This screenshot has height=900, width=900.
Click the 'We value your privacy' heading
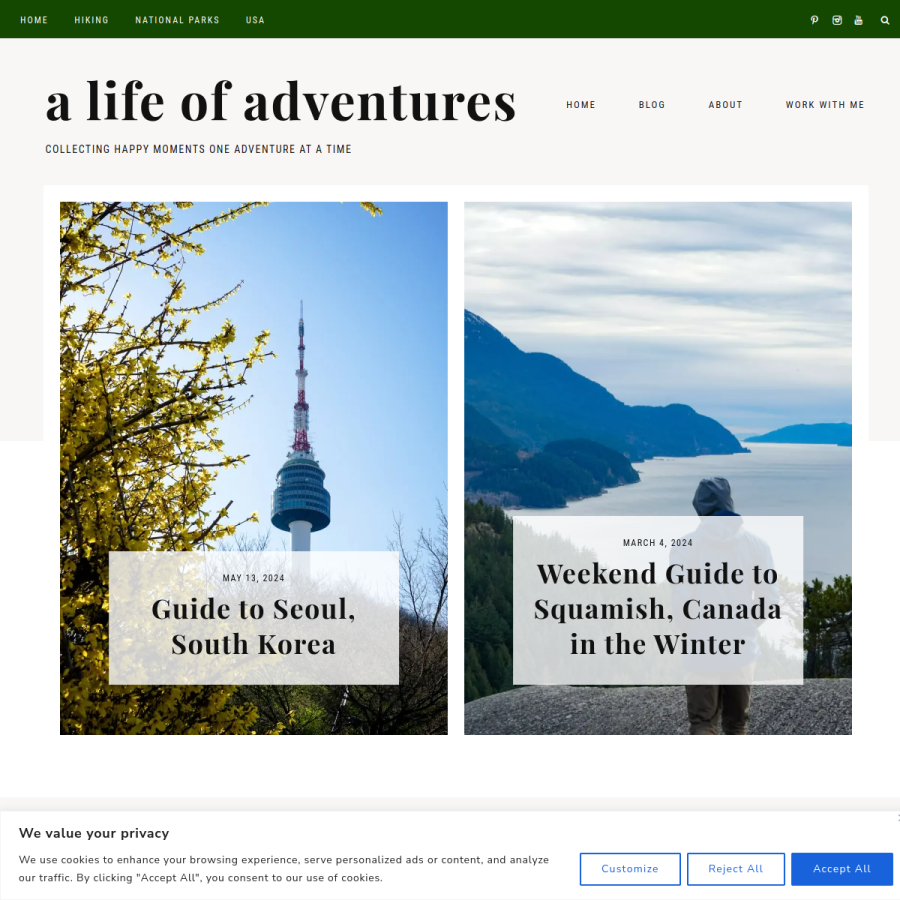point(94,833)
